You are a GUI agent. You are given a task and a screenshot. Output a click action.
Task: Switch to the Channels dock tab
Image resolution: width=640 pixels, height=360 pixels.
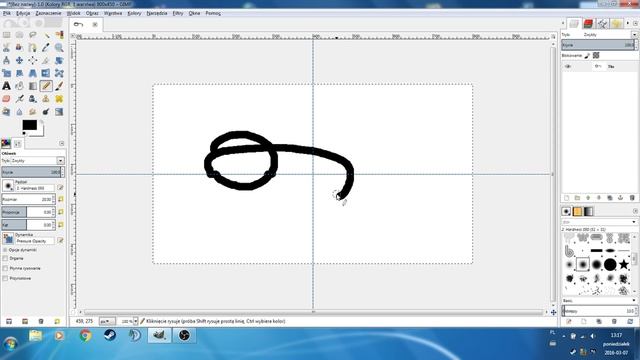(x=588, y=24)
